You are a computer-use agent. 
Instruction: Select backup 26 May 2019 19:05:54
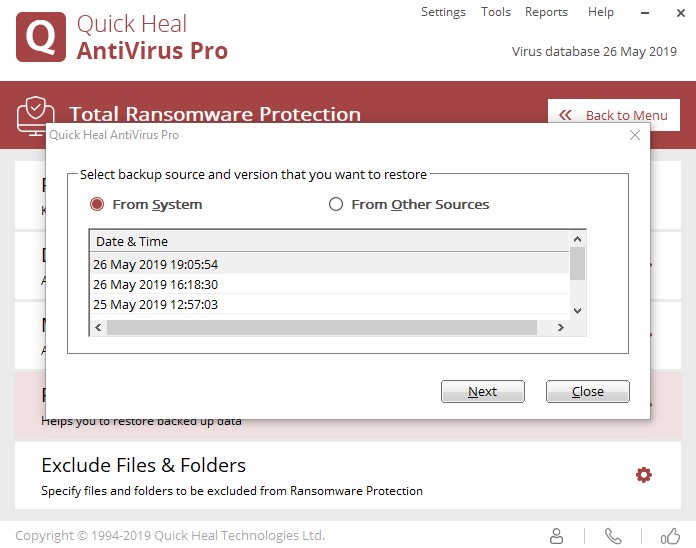[x=156, y=265]
